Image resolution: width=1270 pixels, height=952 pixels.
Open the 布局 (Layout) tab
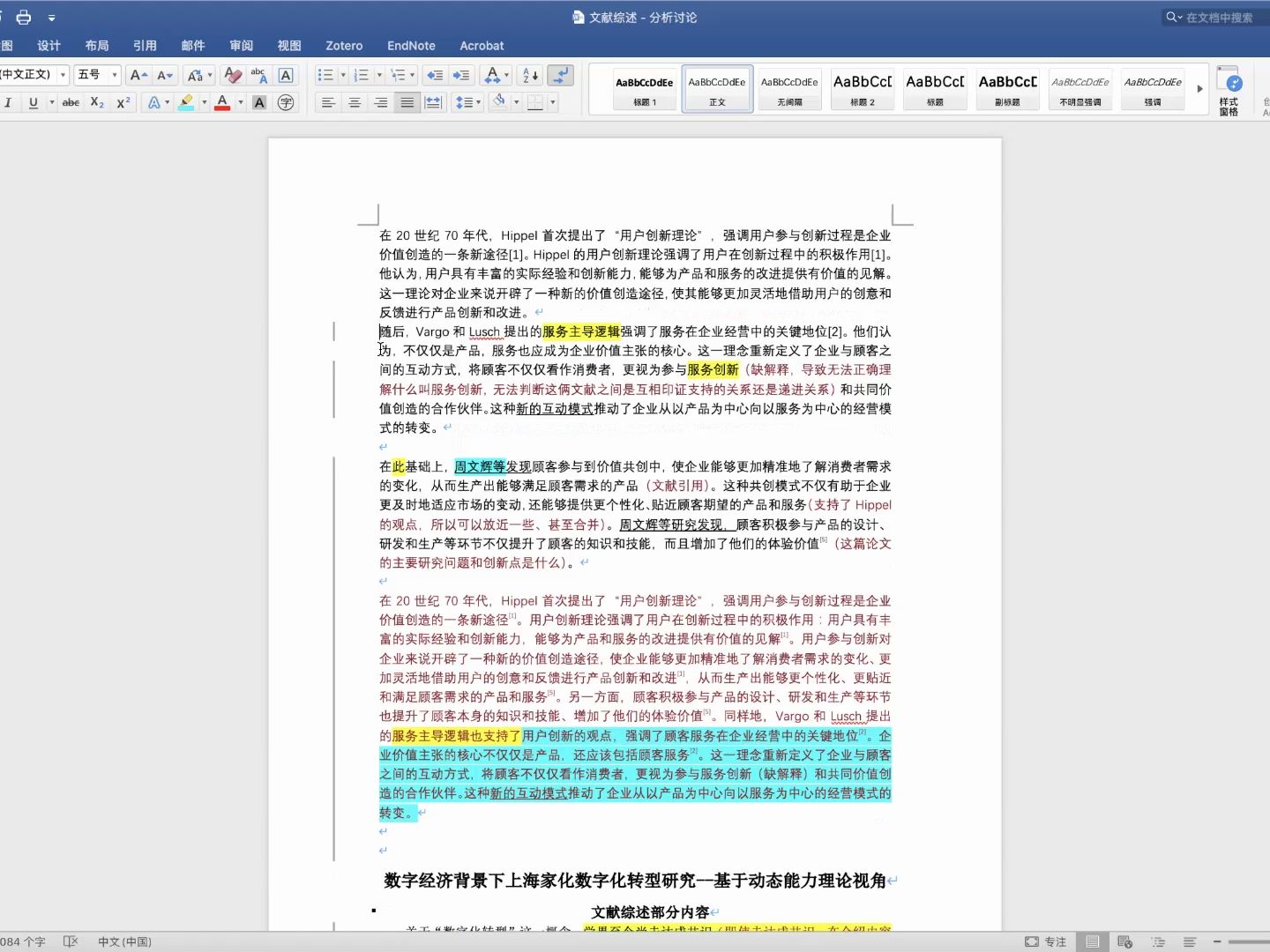tap(97, 46)
